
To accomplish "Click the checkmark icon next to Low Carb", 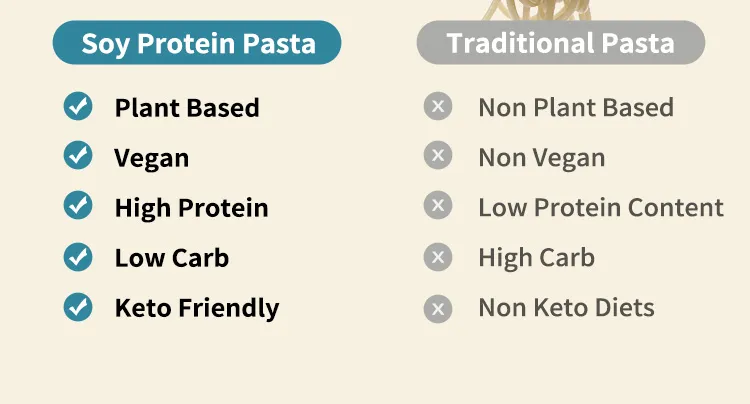I will (x=78, y=257).
